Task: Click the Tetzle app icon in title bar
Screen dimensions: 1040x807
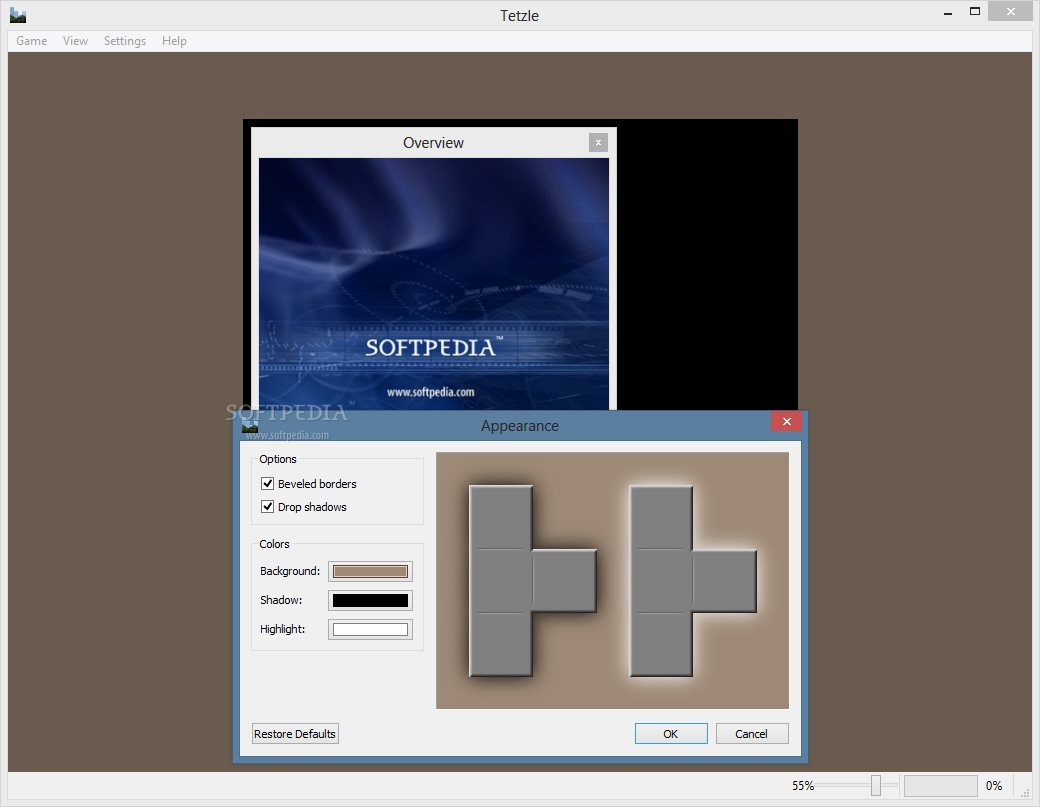Action: tap(18, 15)
